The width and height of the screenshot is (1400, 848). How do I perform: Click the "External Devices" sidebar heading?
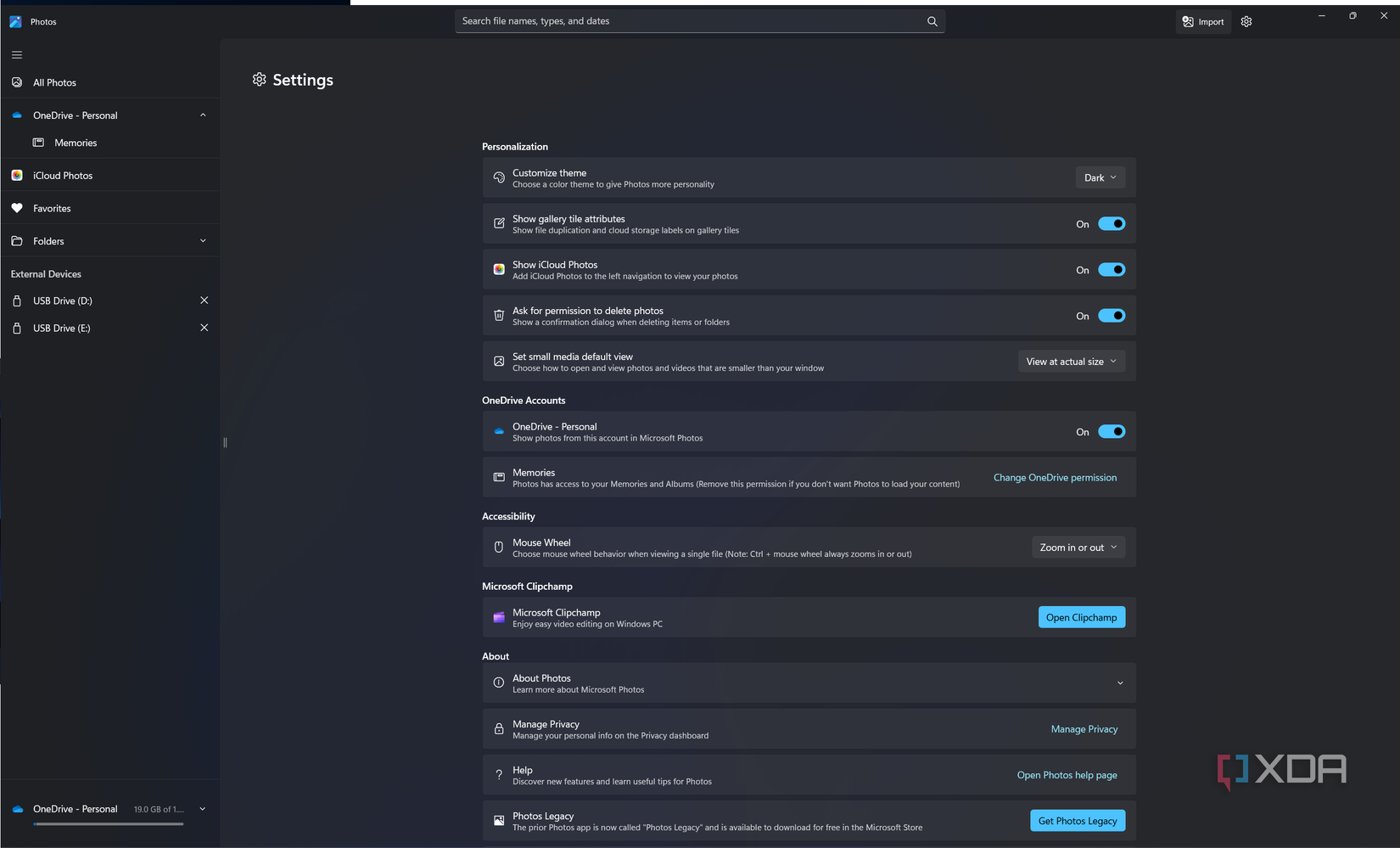point(46,274)
